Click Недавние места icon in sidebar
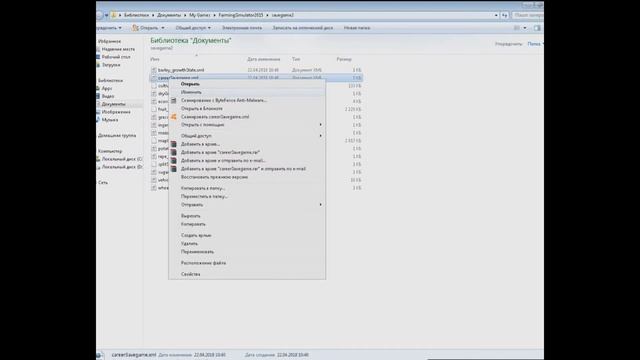This screenshot has width=640, height=360. click(98, 49)
